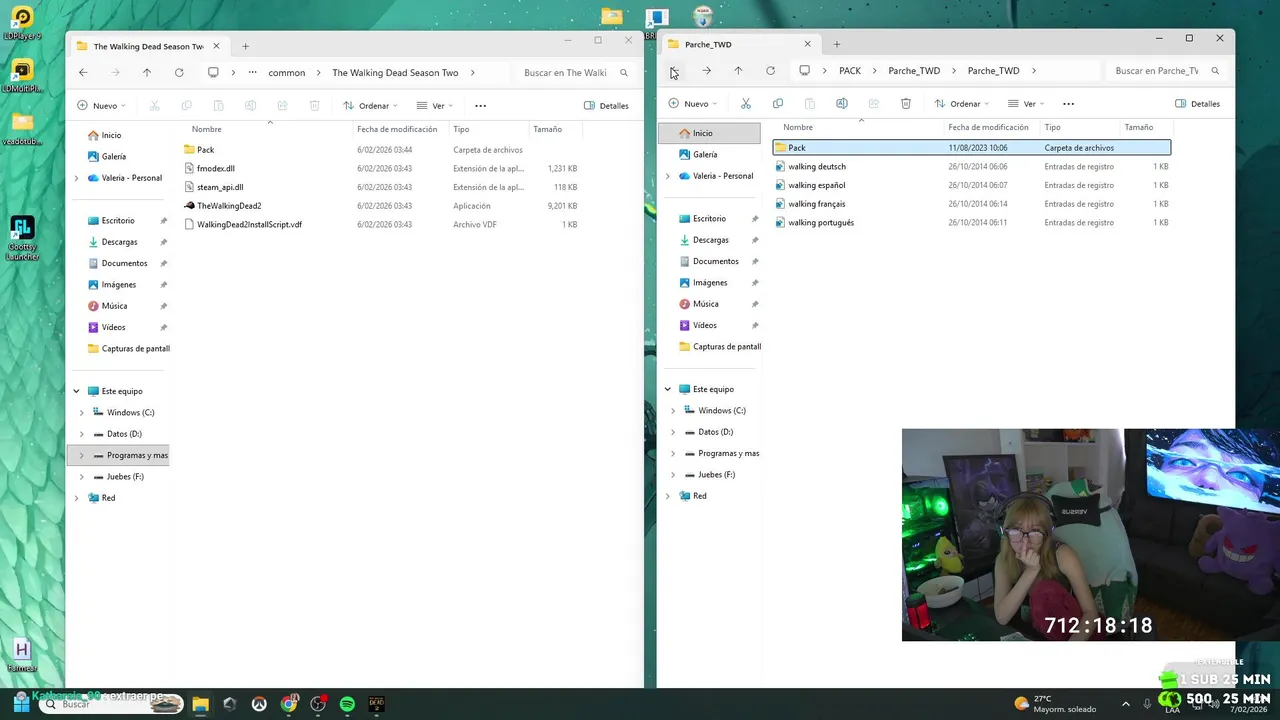
Task: Click search magnifier in left Explorer window
Action: [624, 72]
